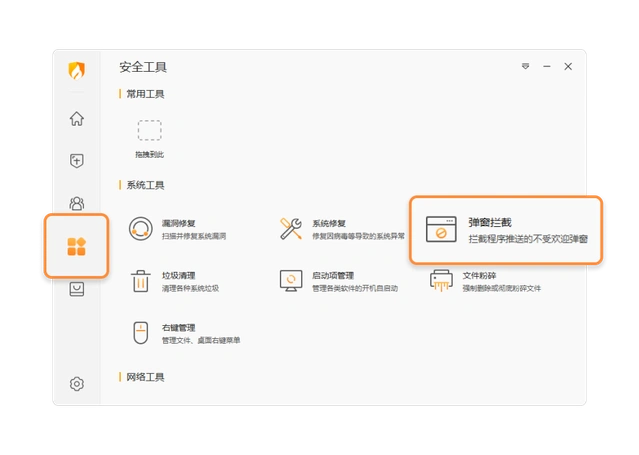Click the 漏洞修复 circular icon
The width and height of the screenshot is (639, 455).
[141, 228]
